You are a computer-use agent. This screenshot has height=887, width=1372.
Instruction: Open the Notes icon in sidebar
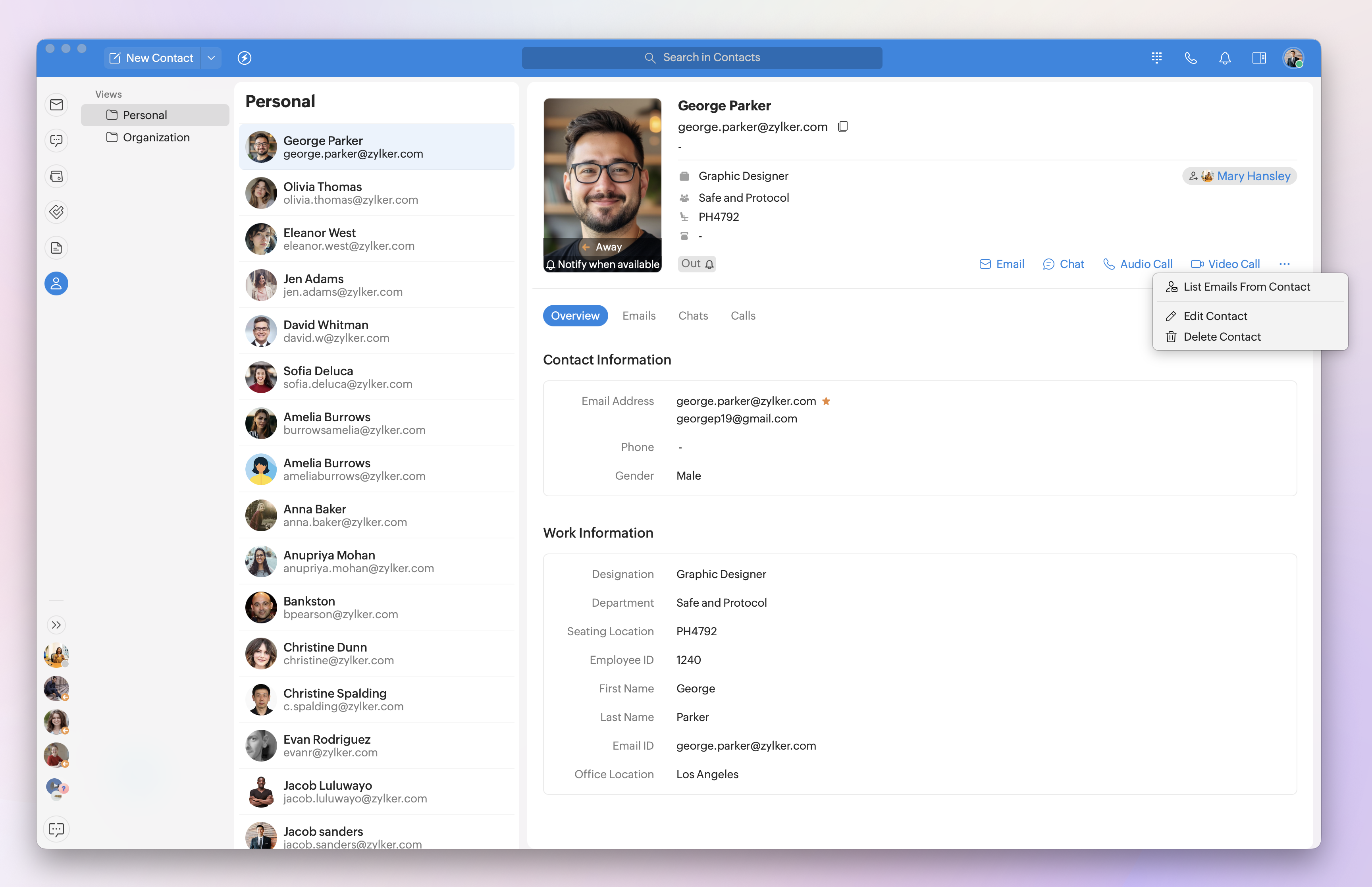click(56, 248)
